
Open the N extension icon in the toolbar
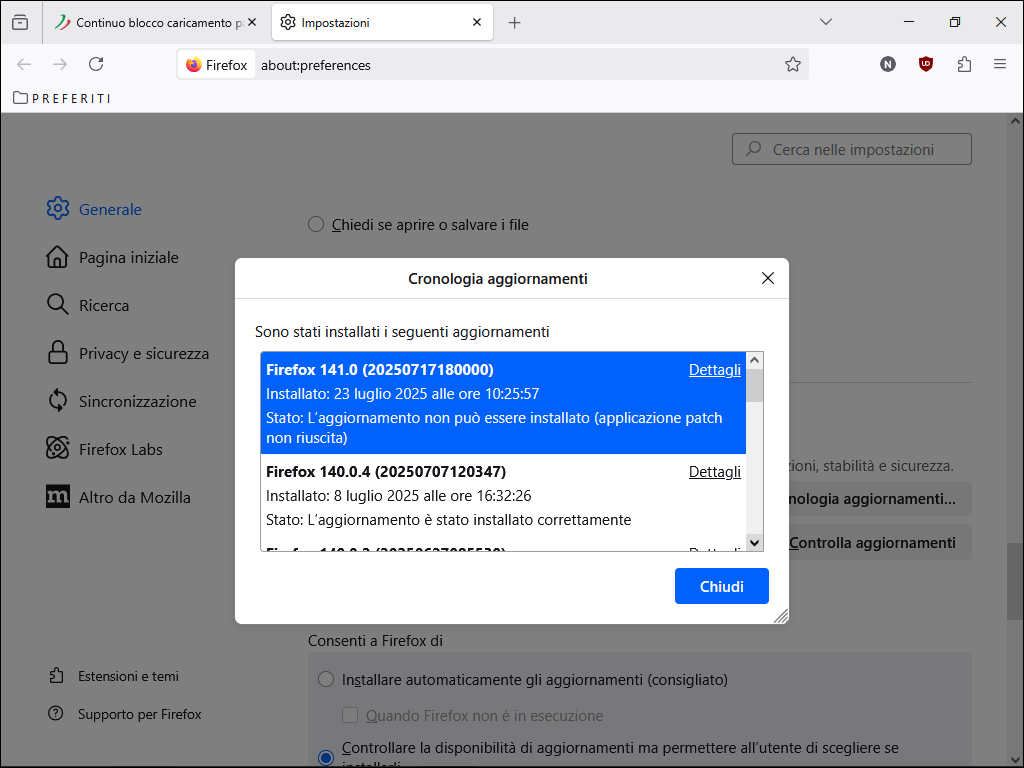888,64
